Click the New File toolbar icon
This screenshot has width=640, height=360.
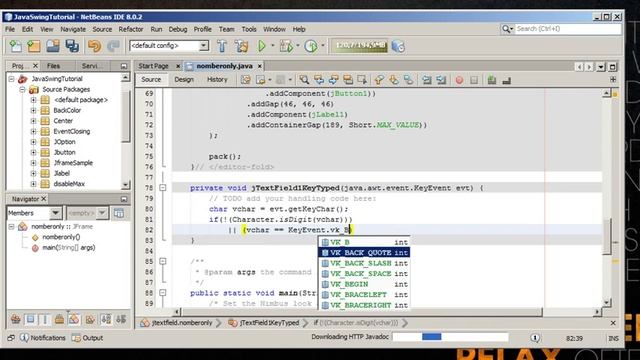(x=16, y=46)
